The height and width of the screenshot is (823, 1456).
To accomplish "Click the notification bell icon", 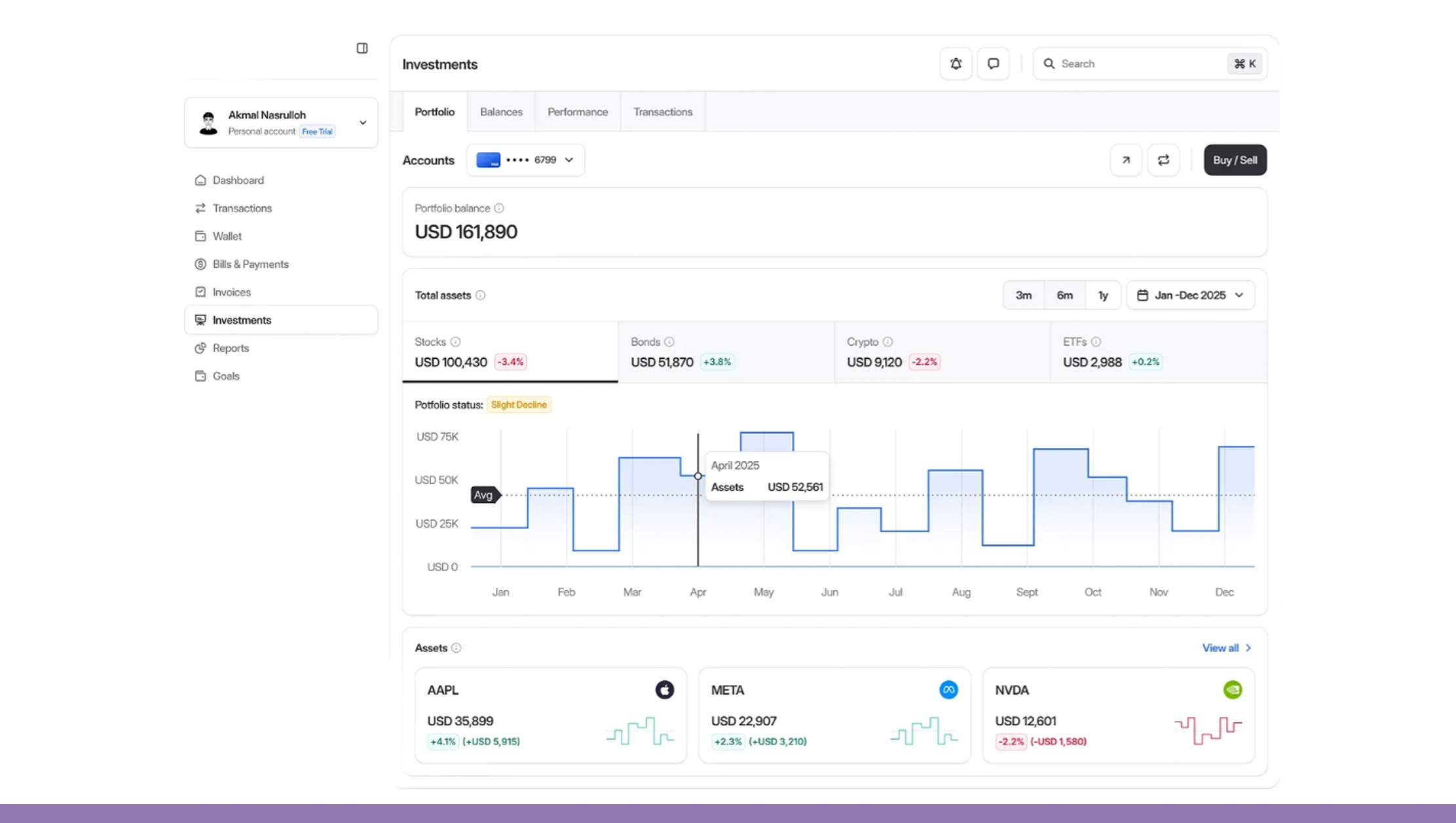I will (956, 64).
